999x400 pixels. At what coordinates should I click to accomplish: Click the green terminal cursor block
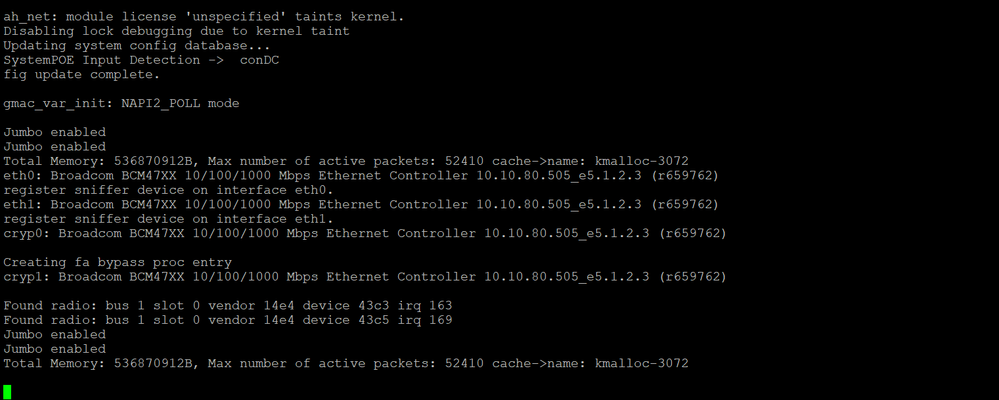[7, 392]
